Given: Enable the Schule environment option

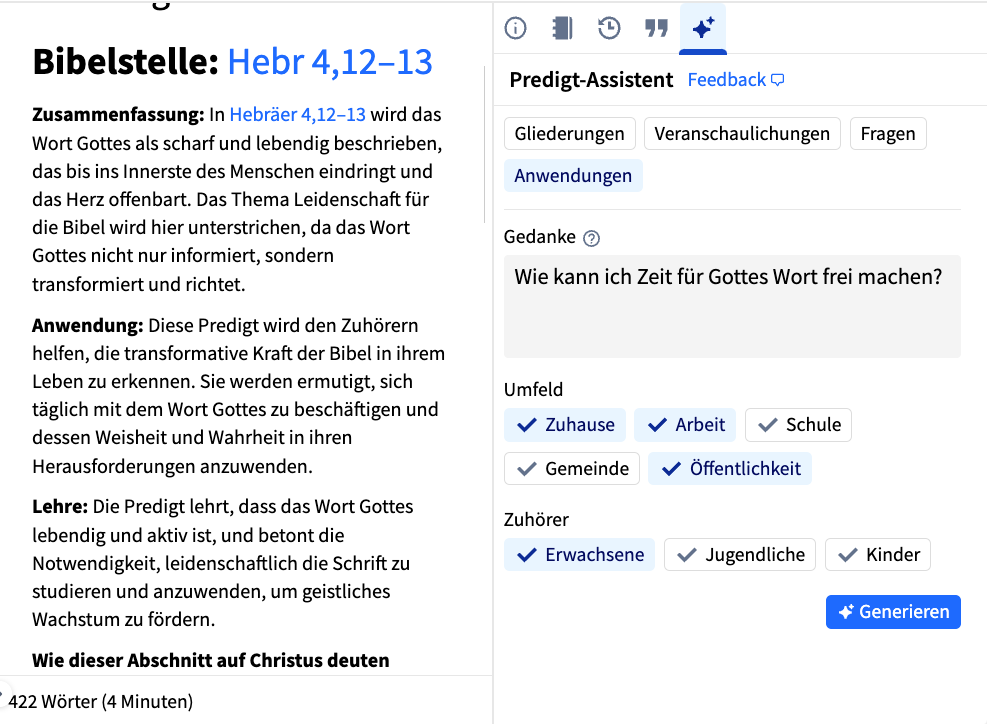Looking at the screenshot, I should click(x=798, y=425).
